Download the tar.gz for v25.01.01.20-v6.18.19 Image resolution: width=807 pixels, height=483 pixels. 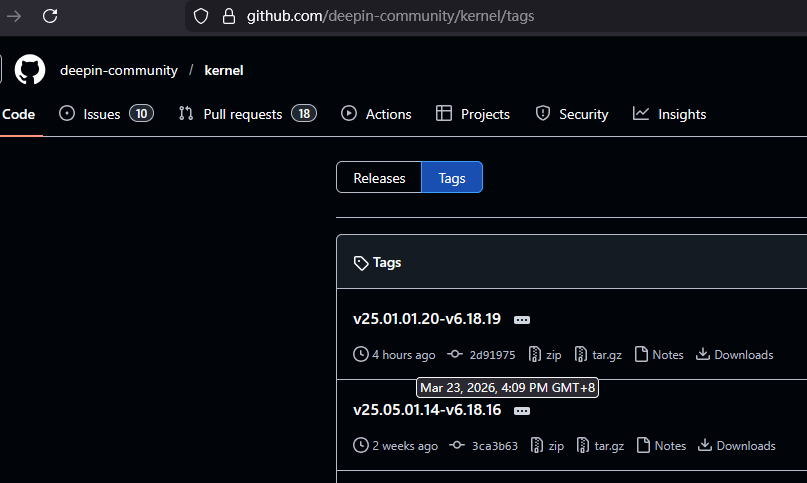tap(598, 354)
